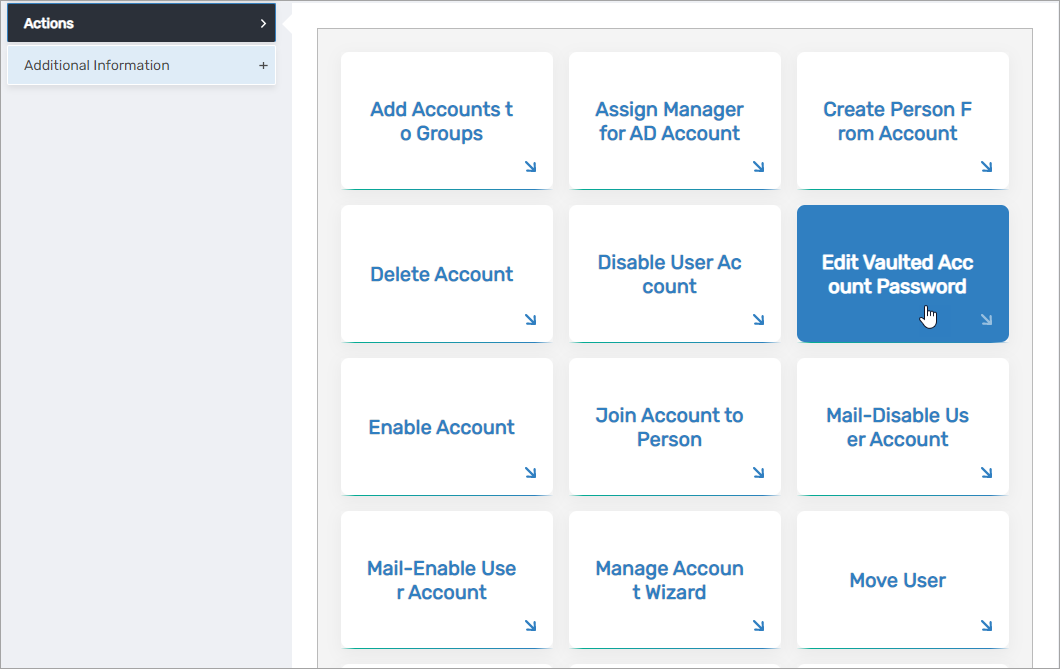Click the arrow icon on Assign Manager for AD Account
1060x669 pixels.
tap(759, 168)
